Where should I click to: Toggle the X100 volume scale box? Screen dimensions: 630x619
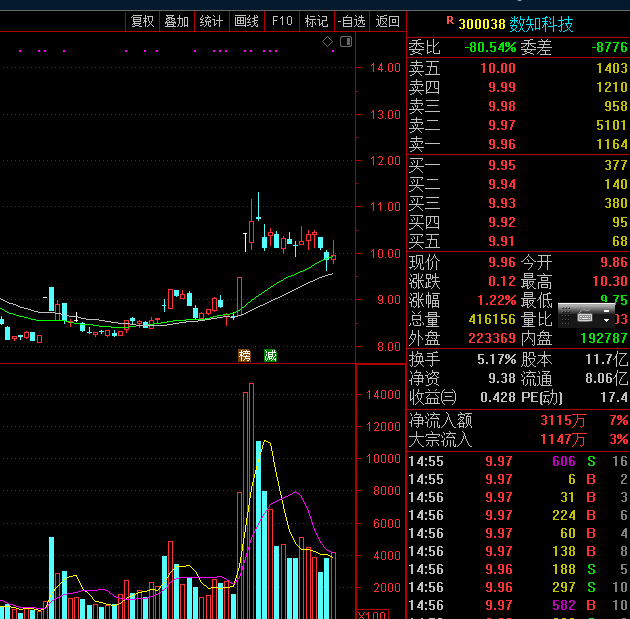[x=372, y=613]
